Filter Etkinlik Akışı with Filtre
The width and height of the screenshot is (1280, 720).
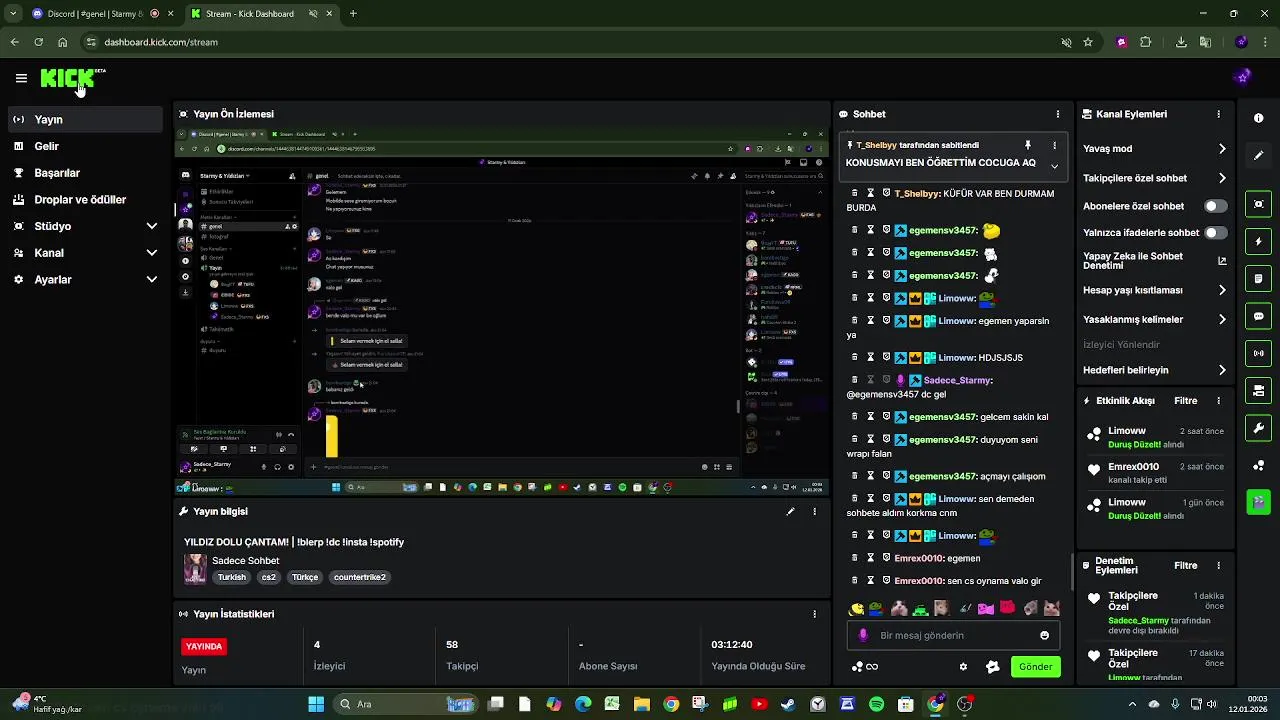click(1185, 401)
